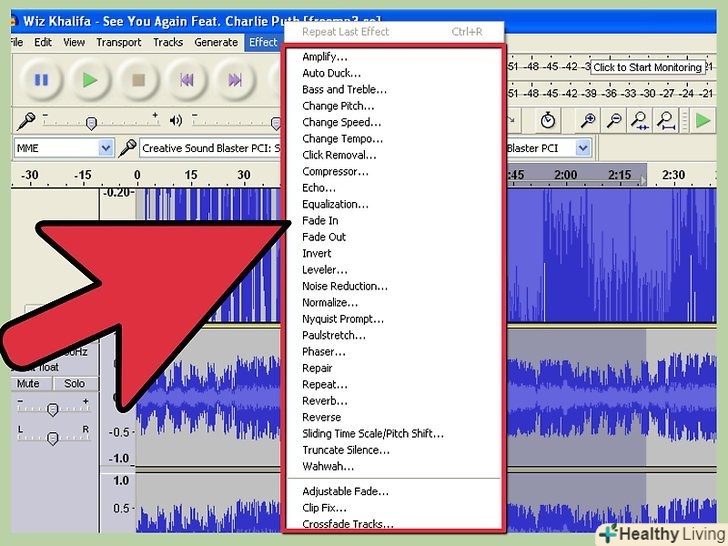Image resolution: width=728 pixels, height=546 pixels.
Task: Start playback with the big Play button
Action: (90, 80)
